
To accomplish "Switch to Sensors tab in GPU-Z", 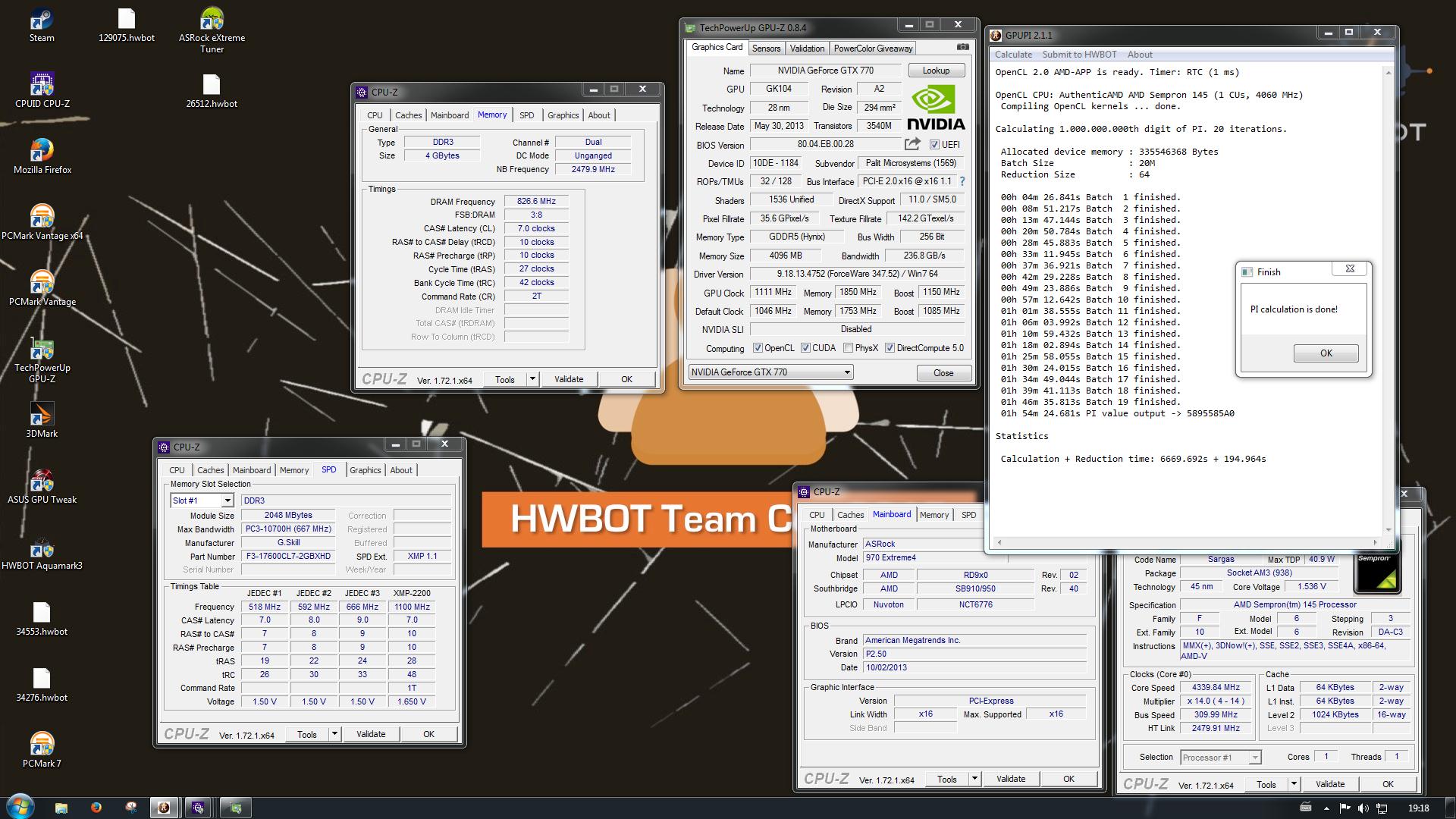I will pyautogui.click(x=766, y=48).
